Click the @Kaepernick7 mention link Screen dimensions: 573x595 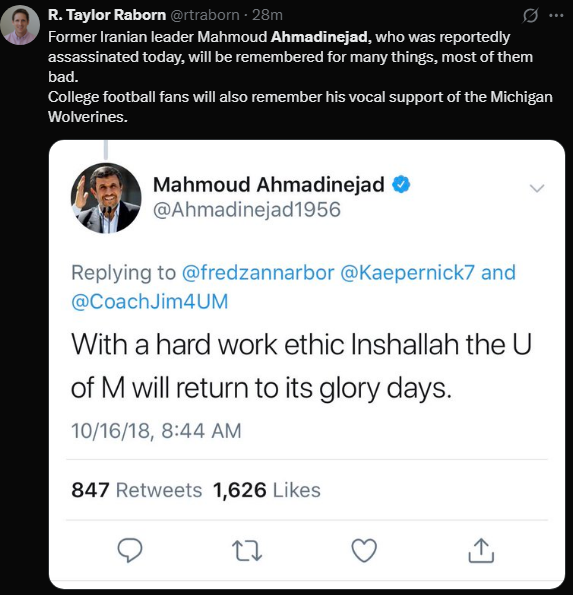(407, 272)
